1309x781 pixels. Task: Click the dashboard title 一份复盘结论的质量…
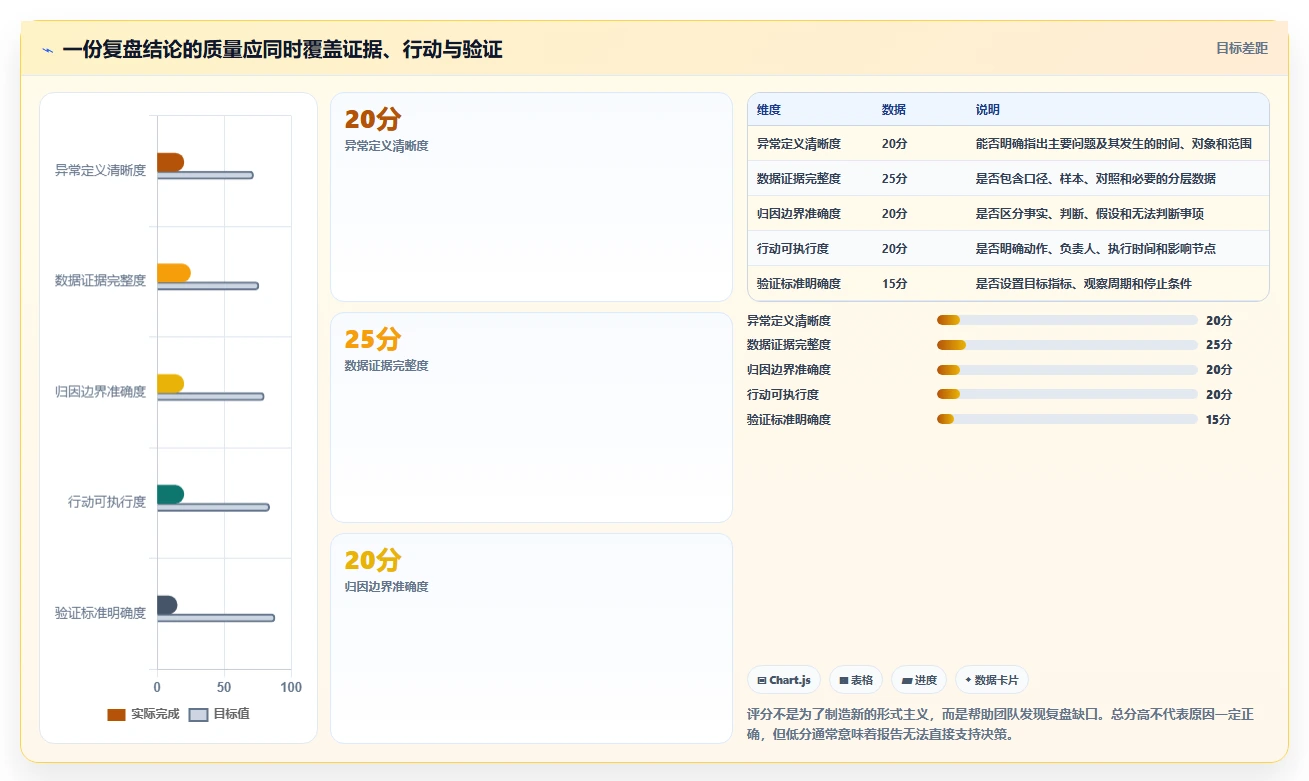click(282, 49)
